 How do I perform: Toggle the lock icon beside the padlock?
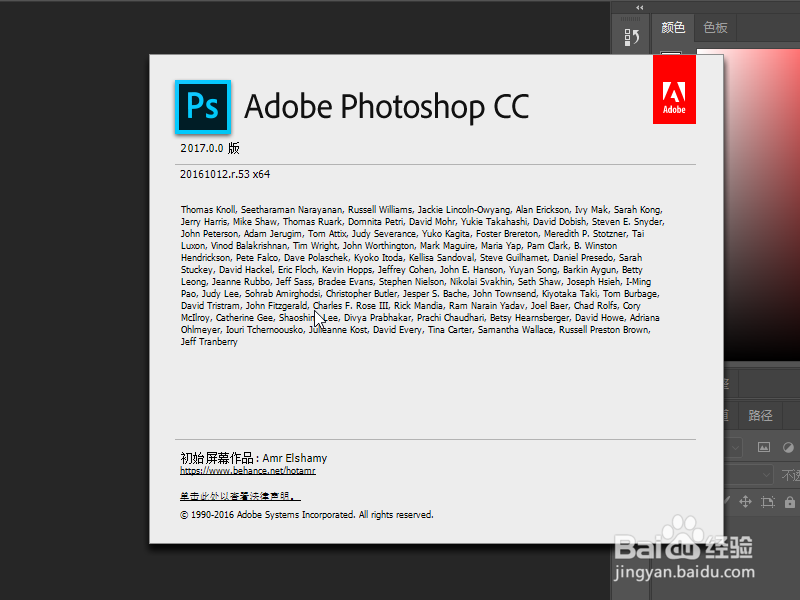pyautogui.click(x=767, y=501)
